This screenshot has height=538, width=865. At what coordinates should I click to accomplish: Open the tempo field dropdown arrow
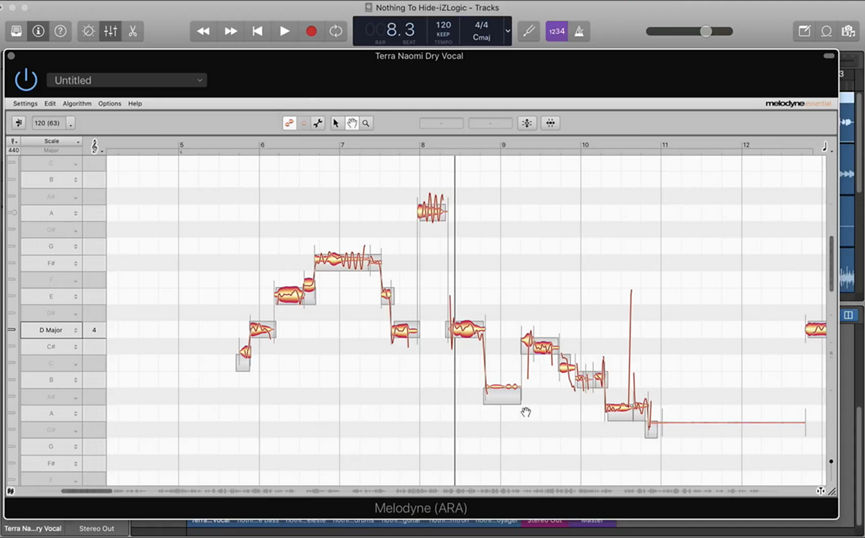[x=70, y=123]
